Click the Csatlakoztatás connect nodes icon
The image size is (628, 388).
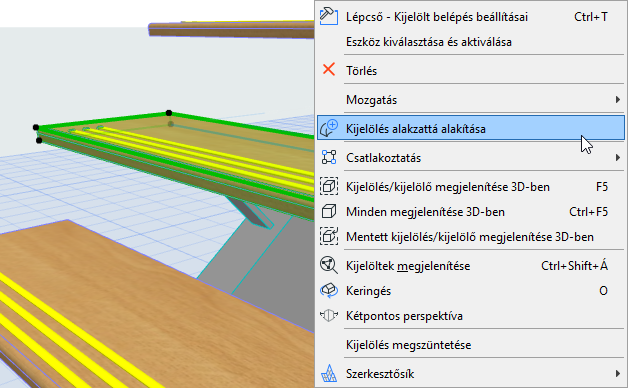tap(329, 157)
